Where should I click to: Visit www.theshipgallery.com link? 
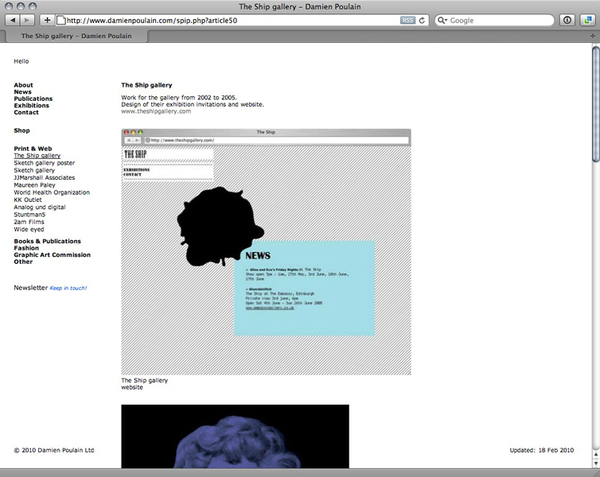point(156,111)
